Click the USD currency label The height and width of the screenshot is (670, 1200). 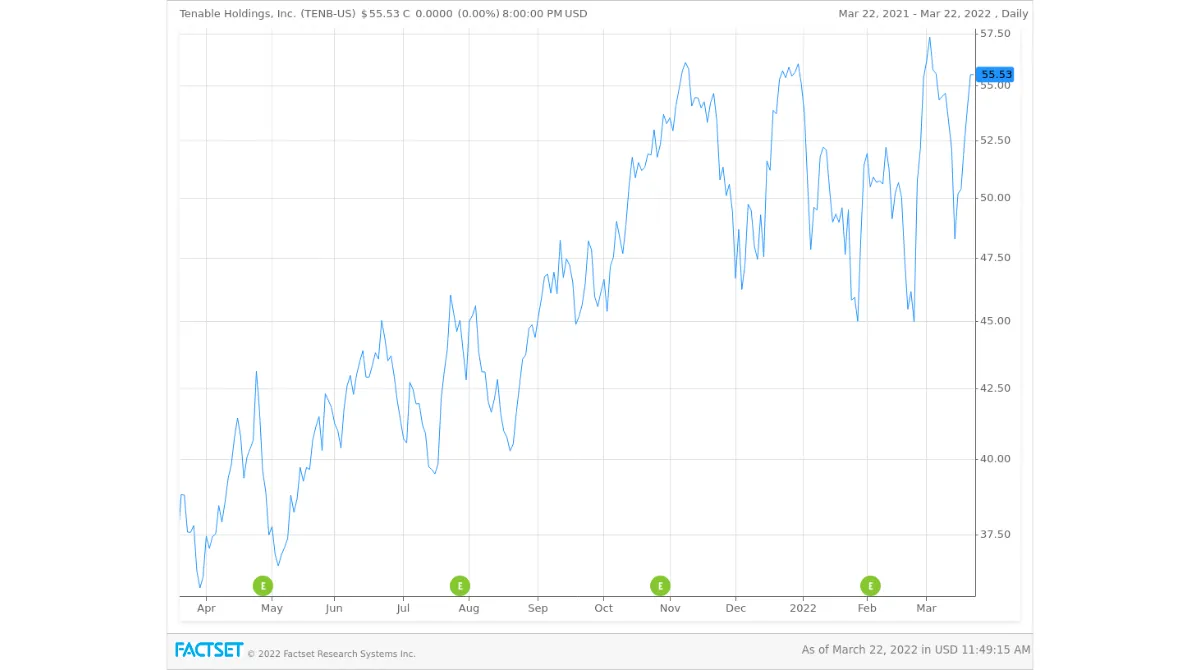point(577,14)
